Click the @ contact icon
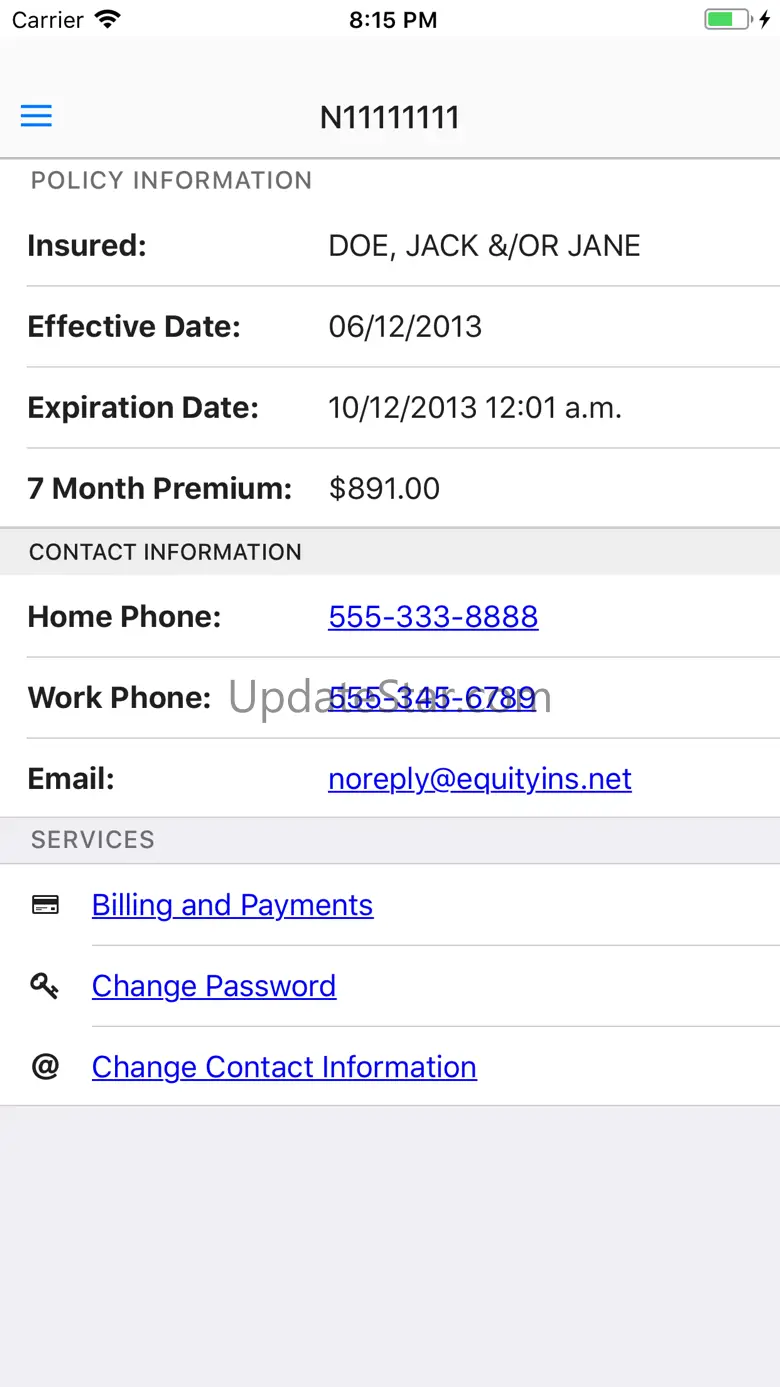The height and width of the screenshot is (1387, 780). pos(45,1067)
